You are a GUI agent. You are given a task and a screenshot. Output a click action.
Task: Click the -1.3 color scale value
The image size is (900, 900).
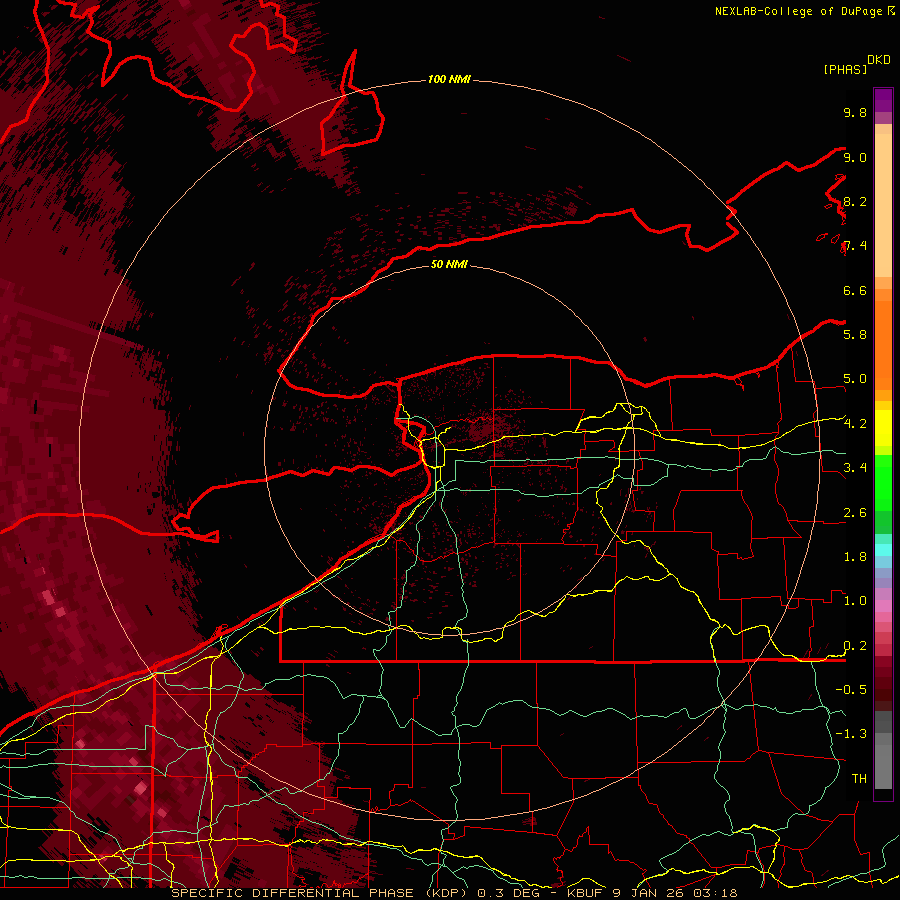pos(851,734)
